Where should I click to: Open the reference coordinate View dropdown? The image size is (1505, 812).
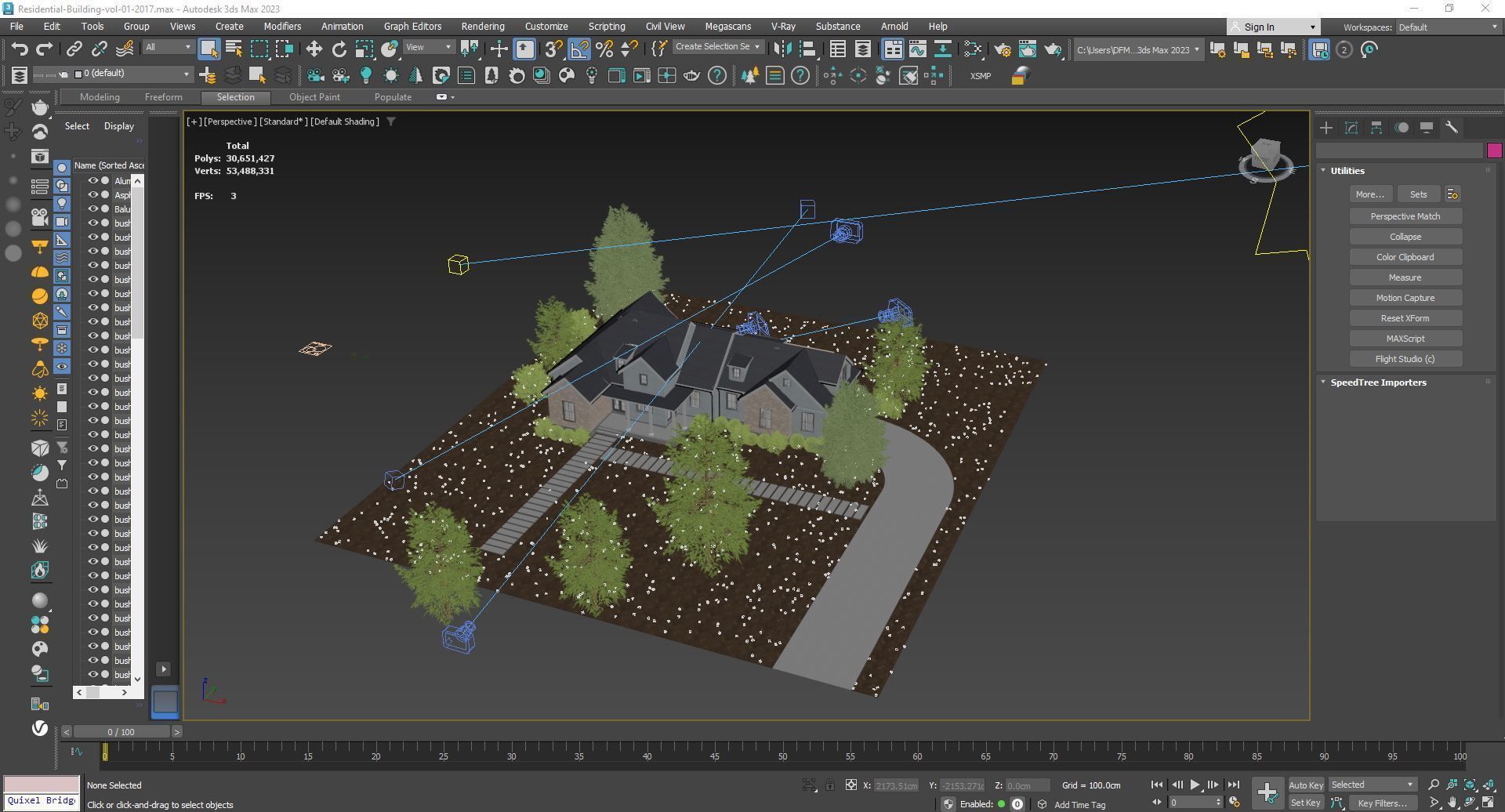tap(429, 47)
